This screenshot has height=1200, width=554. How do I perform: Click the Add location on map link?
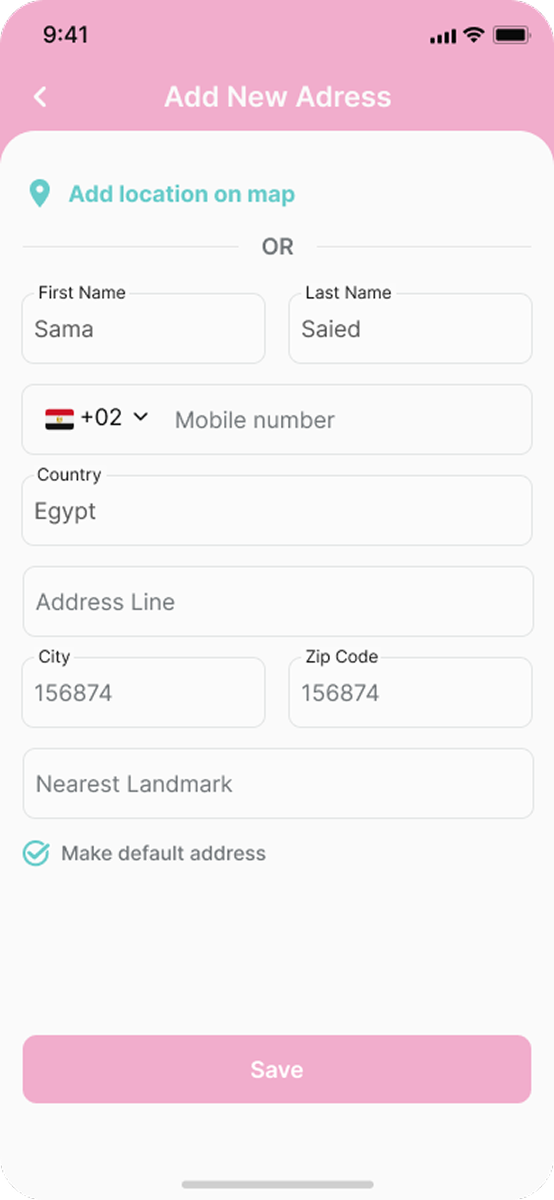[x=181, y=194]
